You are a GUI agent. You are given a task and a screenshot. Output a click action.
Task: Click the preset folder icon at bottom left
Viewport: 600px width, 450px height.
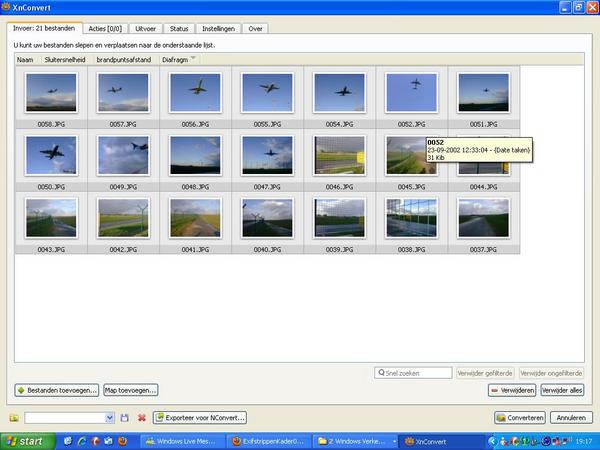click(x=14, y=417)
